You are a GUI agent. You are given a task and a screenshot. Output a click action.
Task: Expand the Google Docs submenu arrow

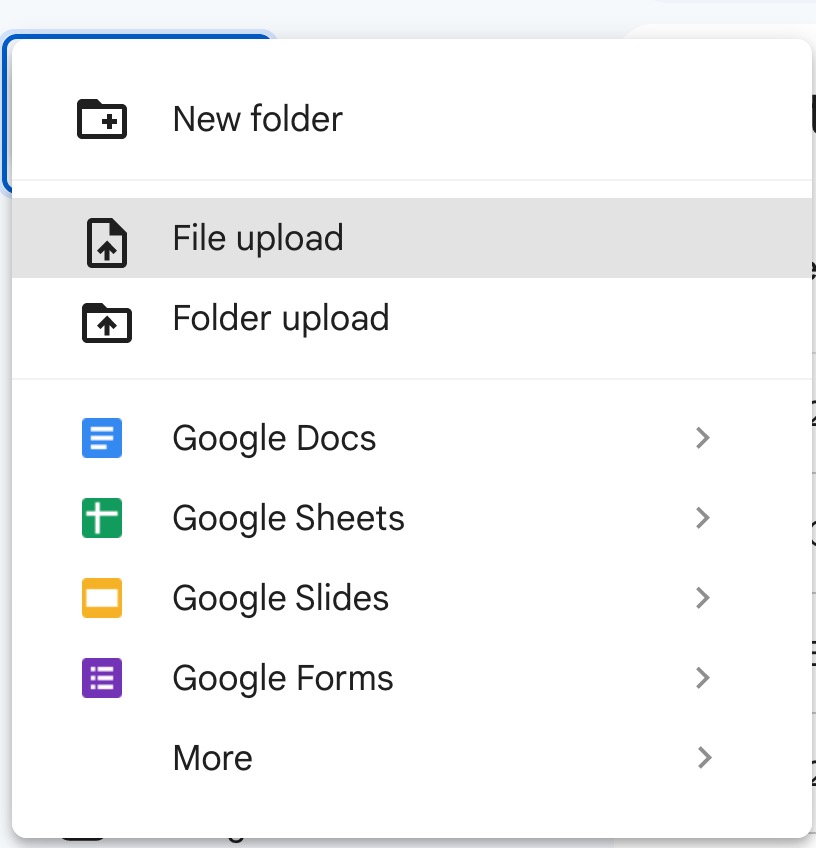point(703,438)
